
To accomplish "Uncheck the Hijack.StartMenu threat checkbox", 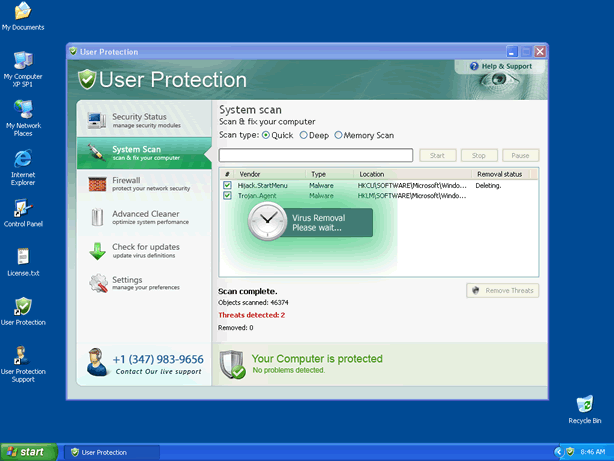I will (x=227, y=185).
